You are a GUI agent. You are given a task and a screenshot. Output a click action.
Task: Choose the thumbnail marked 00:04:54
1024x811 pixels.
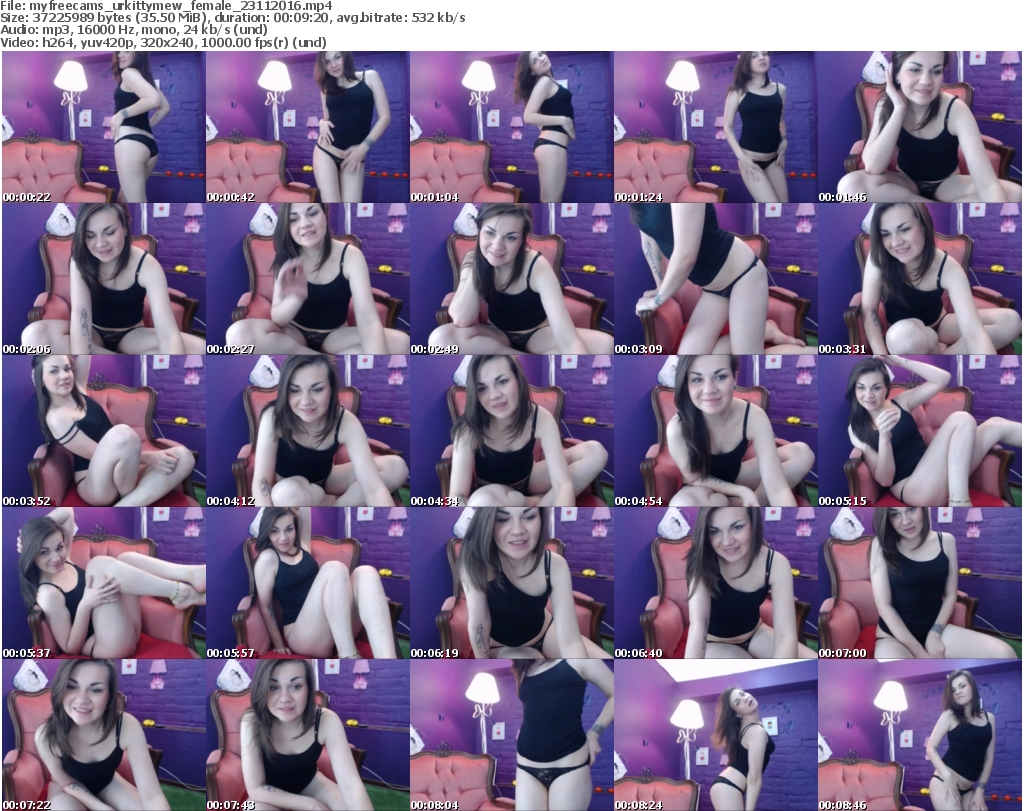(715, 431)
